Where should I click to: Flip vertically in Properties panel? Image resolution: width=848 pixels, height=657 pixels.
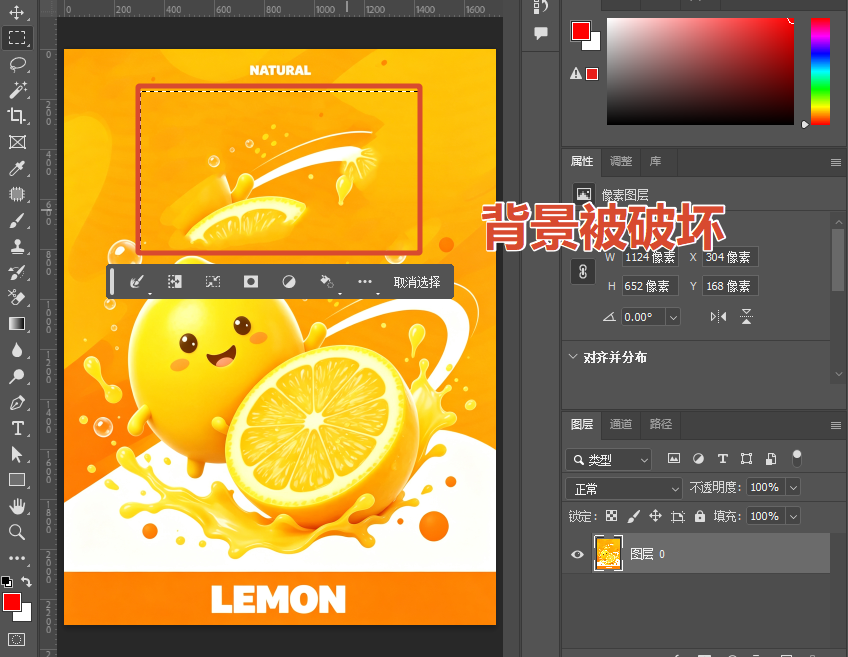[746, 317]
